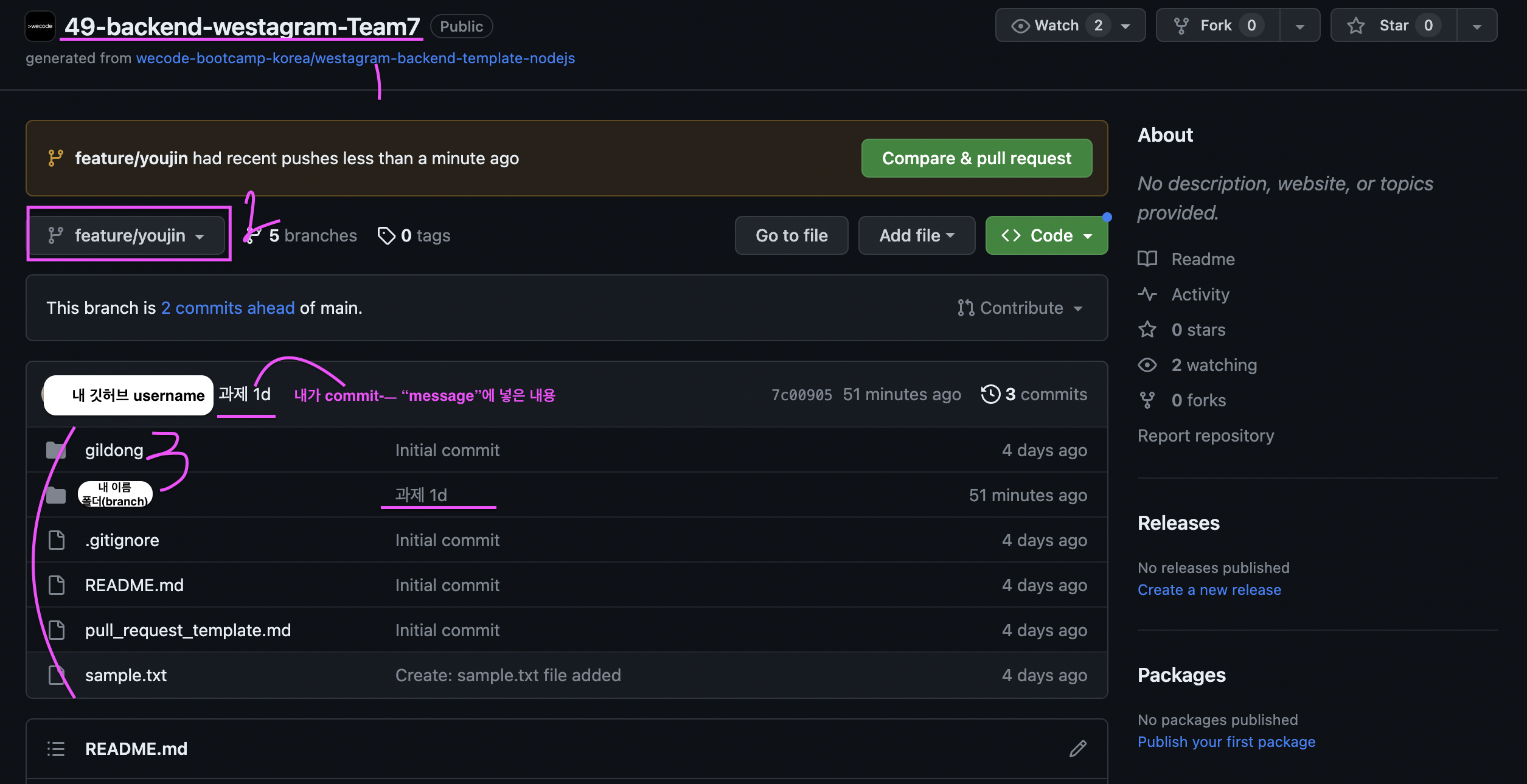Open the Star lists dropdown arrow

click(x=1477, y=26)
